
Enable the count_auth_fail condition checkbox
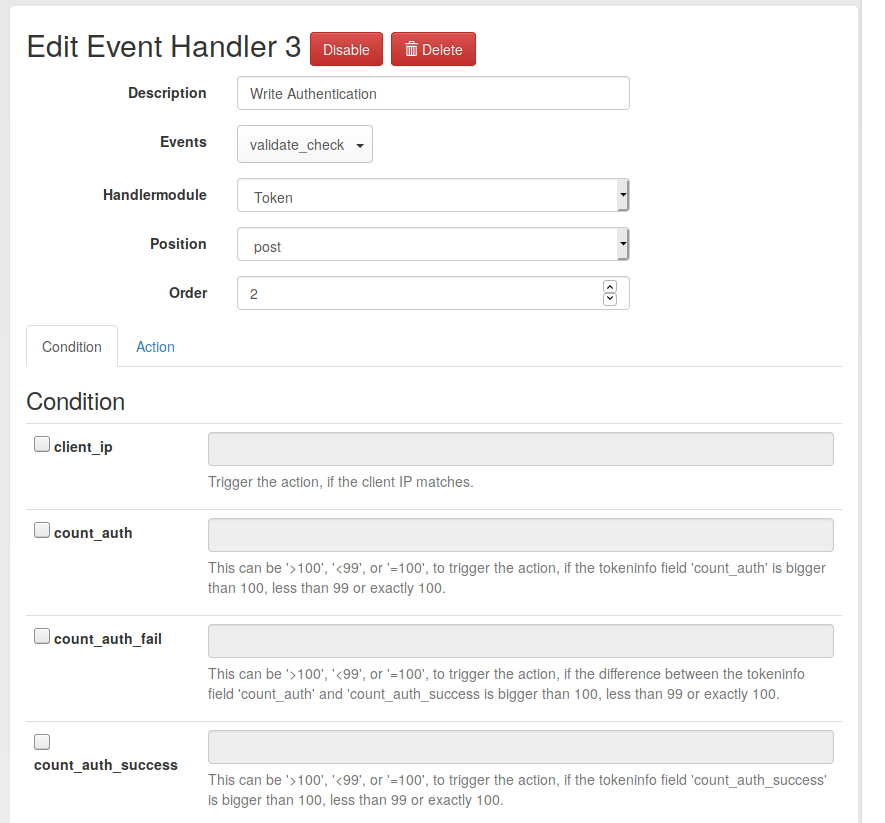click(x=42, y=636)
